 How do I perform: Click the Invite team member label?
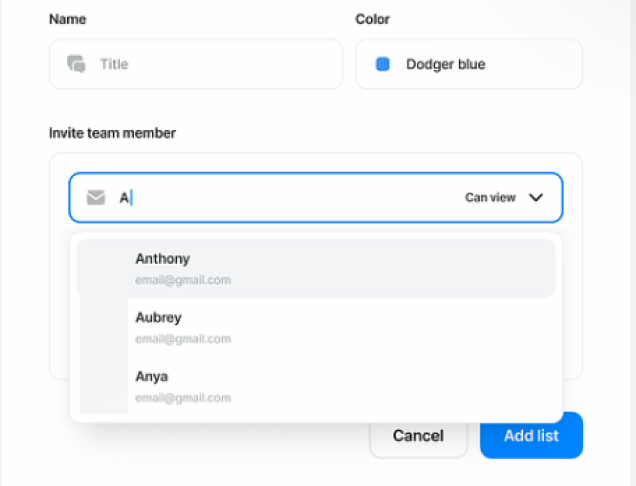[x=112, y=133]
